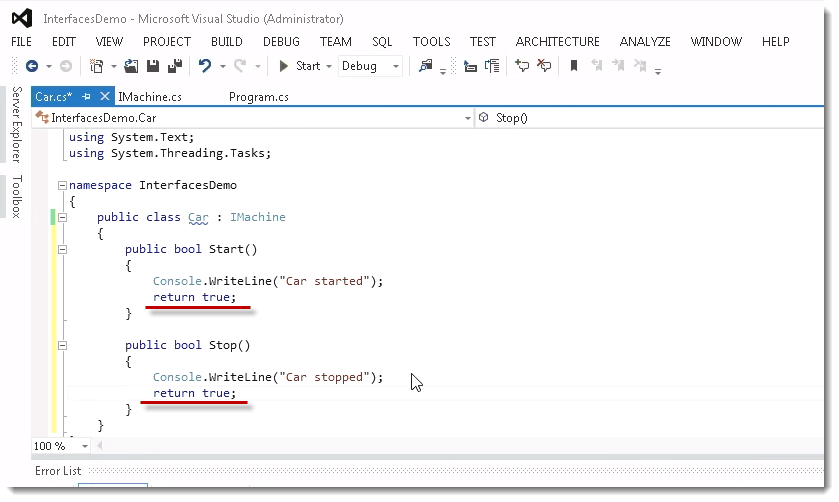Open the HELP menu
This screenshot has width=839, height=502.
click(776, 42)
